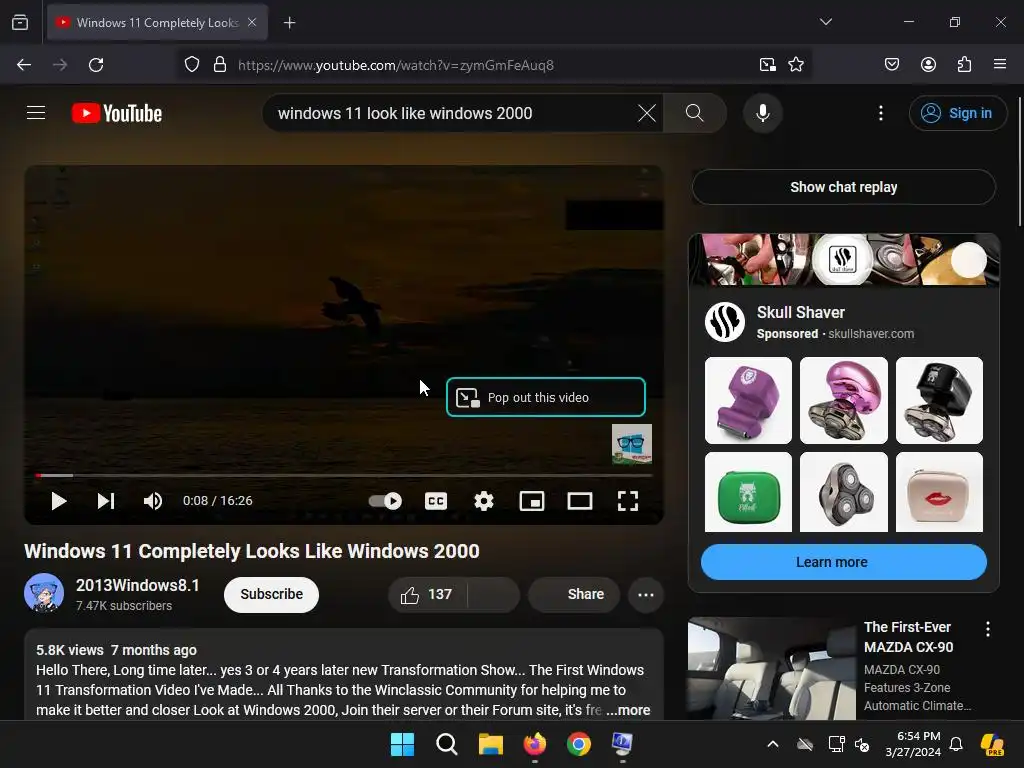Show chat replay
Screen dimensions: 1024x768
844,187
